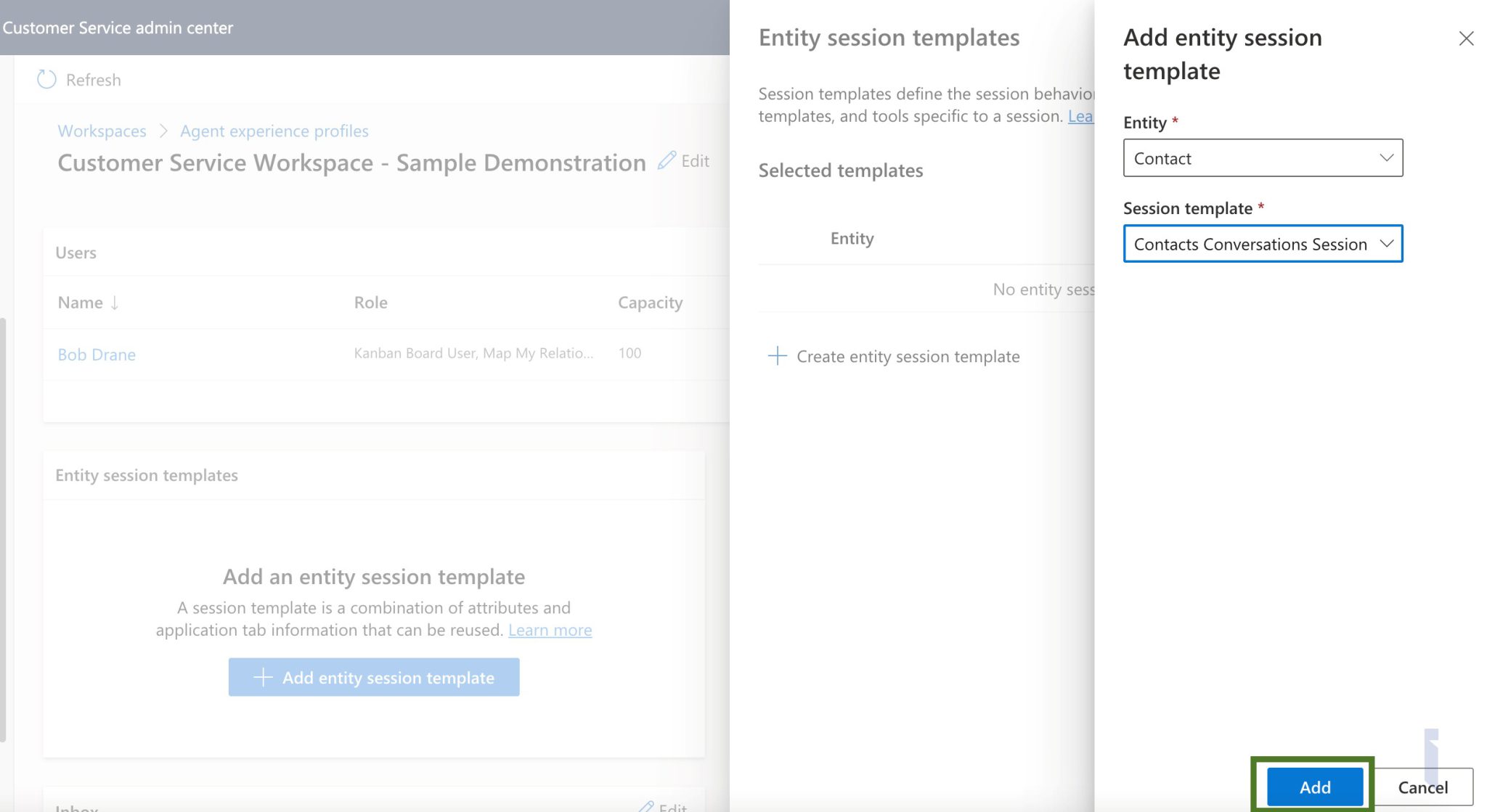Click the breadcrumb chevron after Workspaces

pos(163,131)
